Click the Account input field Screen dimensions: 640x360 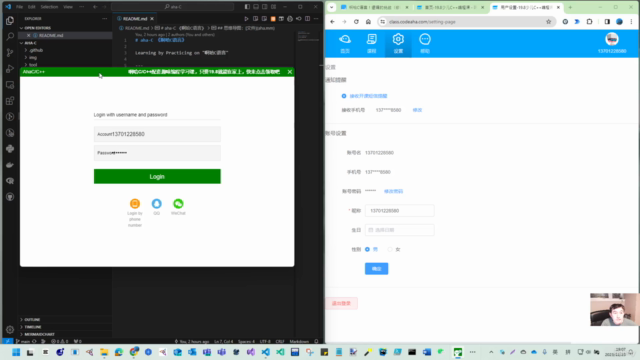[157, 134]
